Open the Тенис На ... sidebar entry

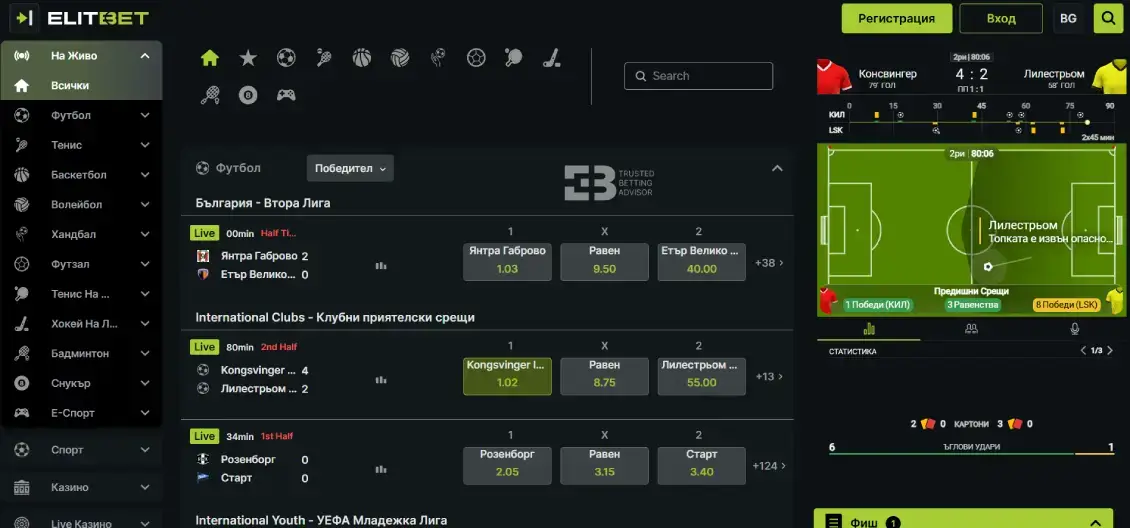[81, 294]
